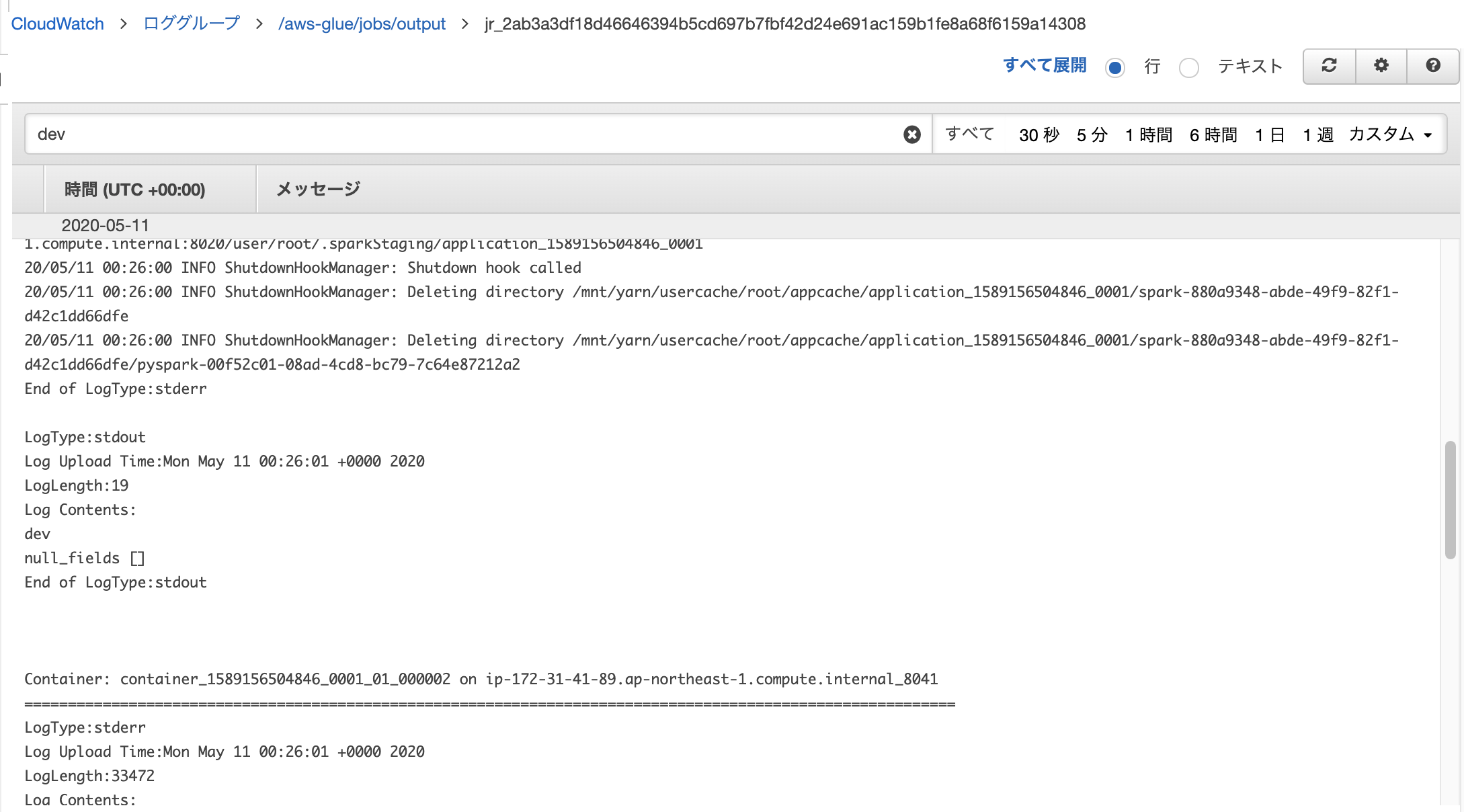Select the テキスト (text) radio button
Screen dimensions: 1464x812
pos(1188,67)
